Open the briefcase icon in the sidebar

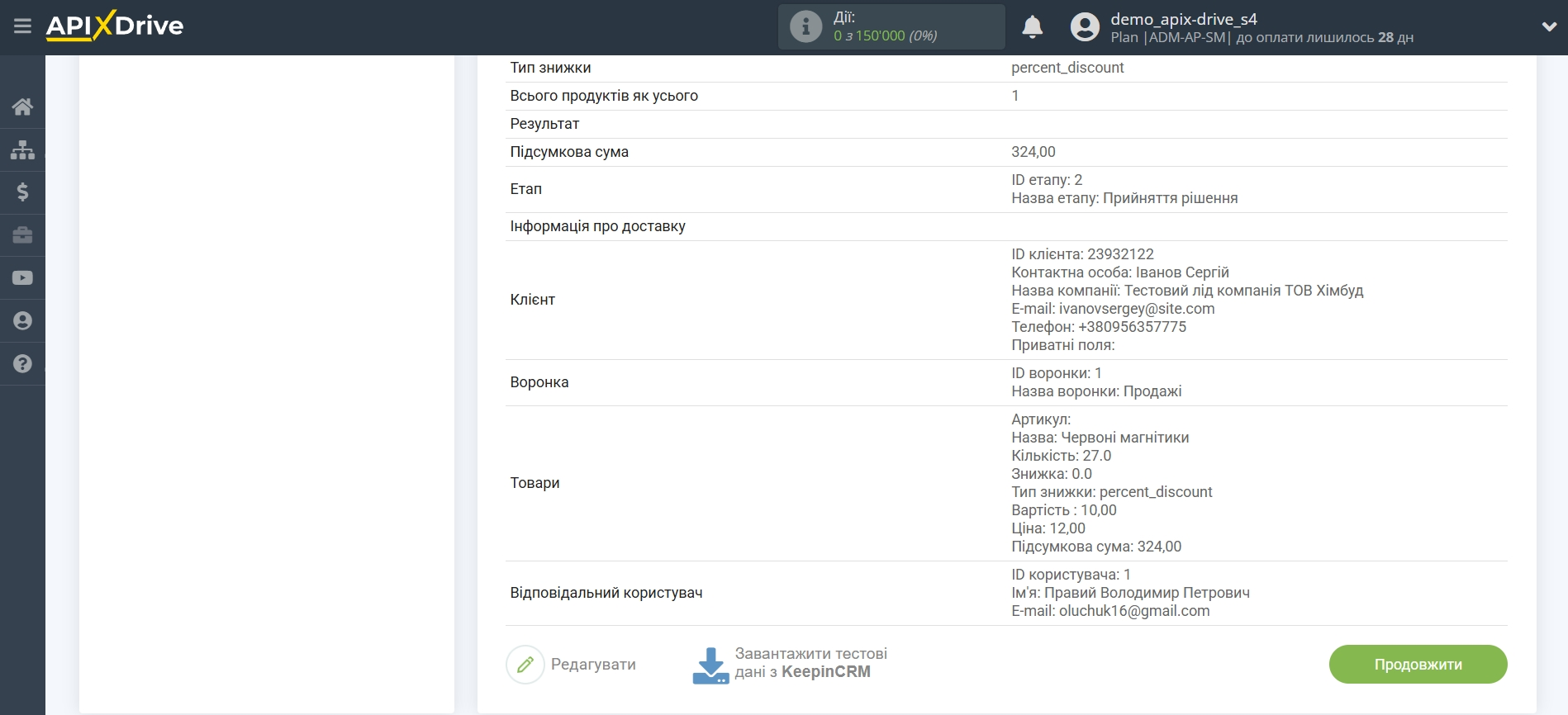coord(22,235)
